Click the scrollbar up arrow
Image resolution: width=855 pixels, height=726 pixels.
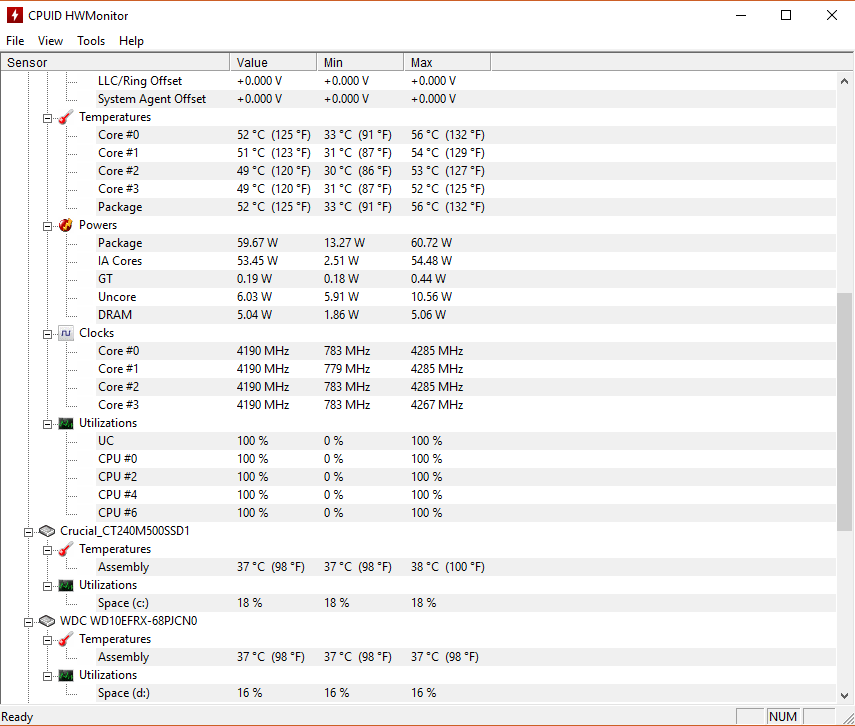(x=844, y=81)
